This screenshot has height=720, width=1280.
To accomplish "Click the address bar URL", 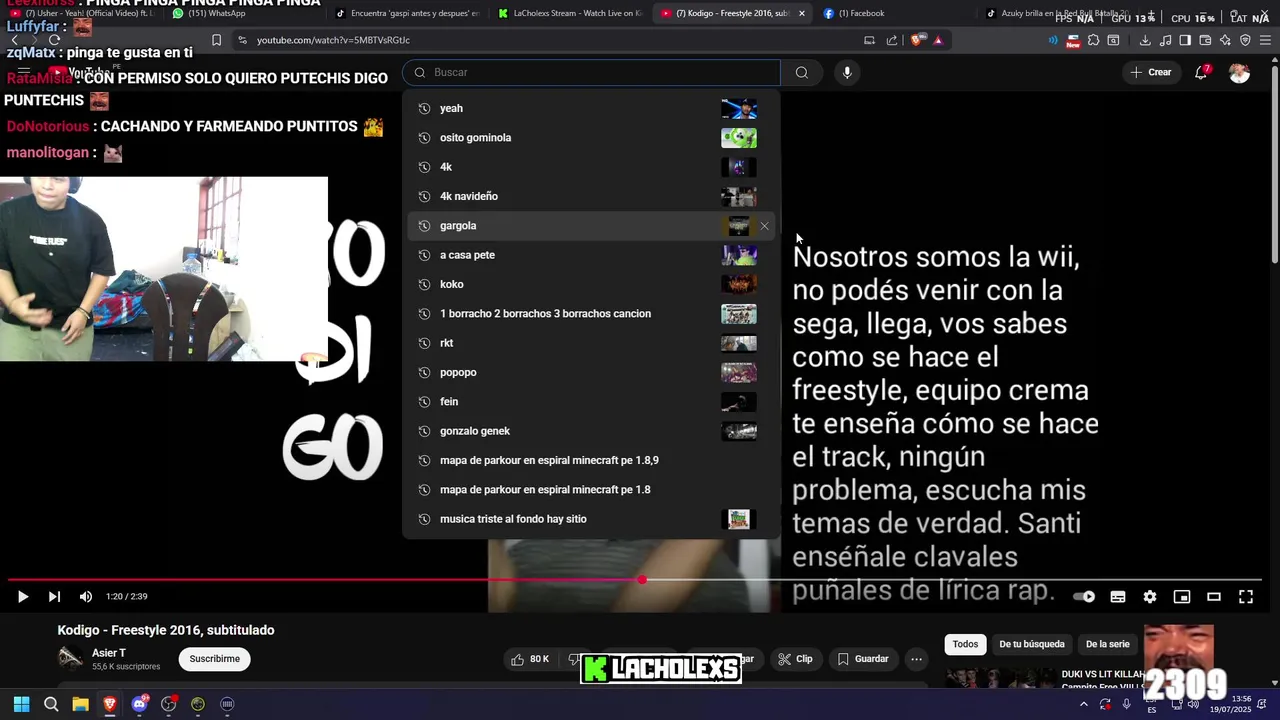I will point(333,40).
